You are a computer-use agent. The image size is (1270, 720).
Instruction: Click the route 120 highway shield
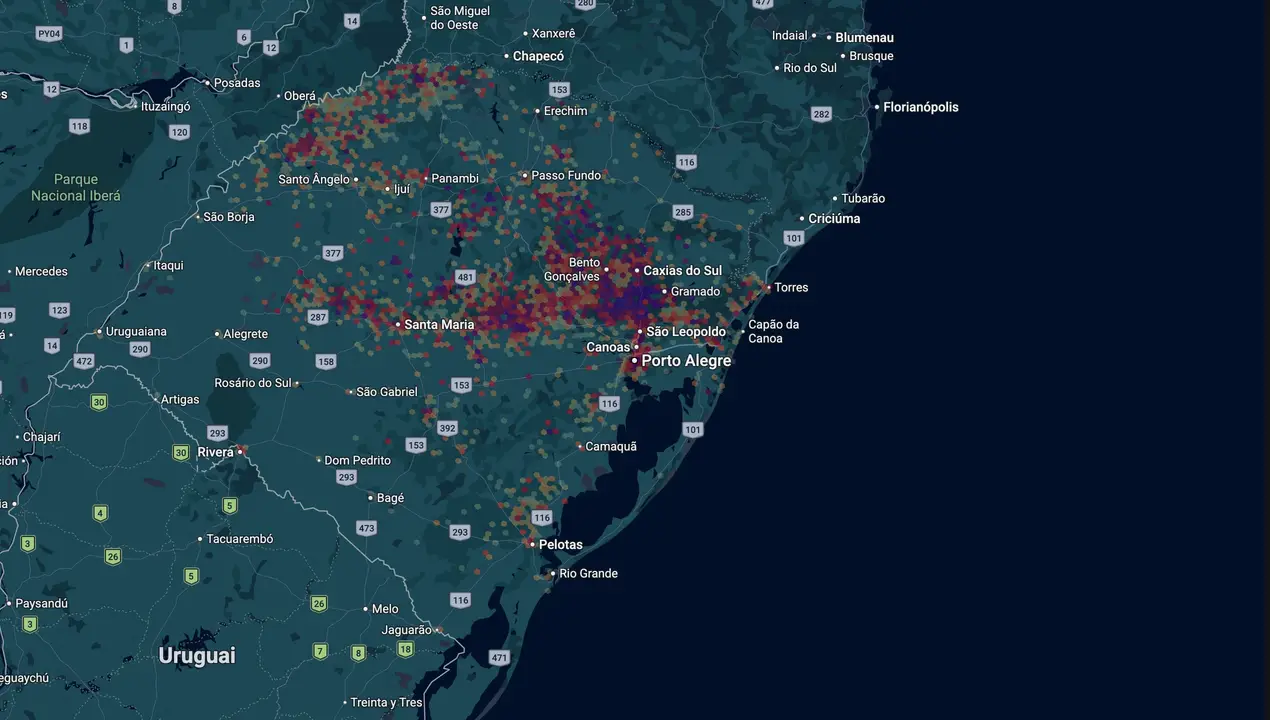click(179, 132)
